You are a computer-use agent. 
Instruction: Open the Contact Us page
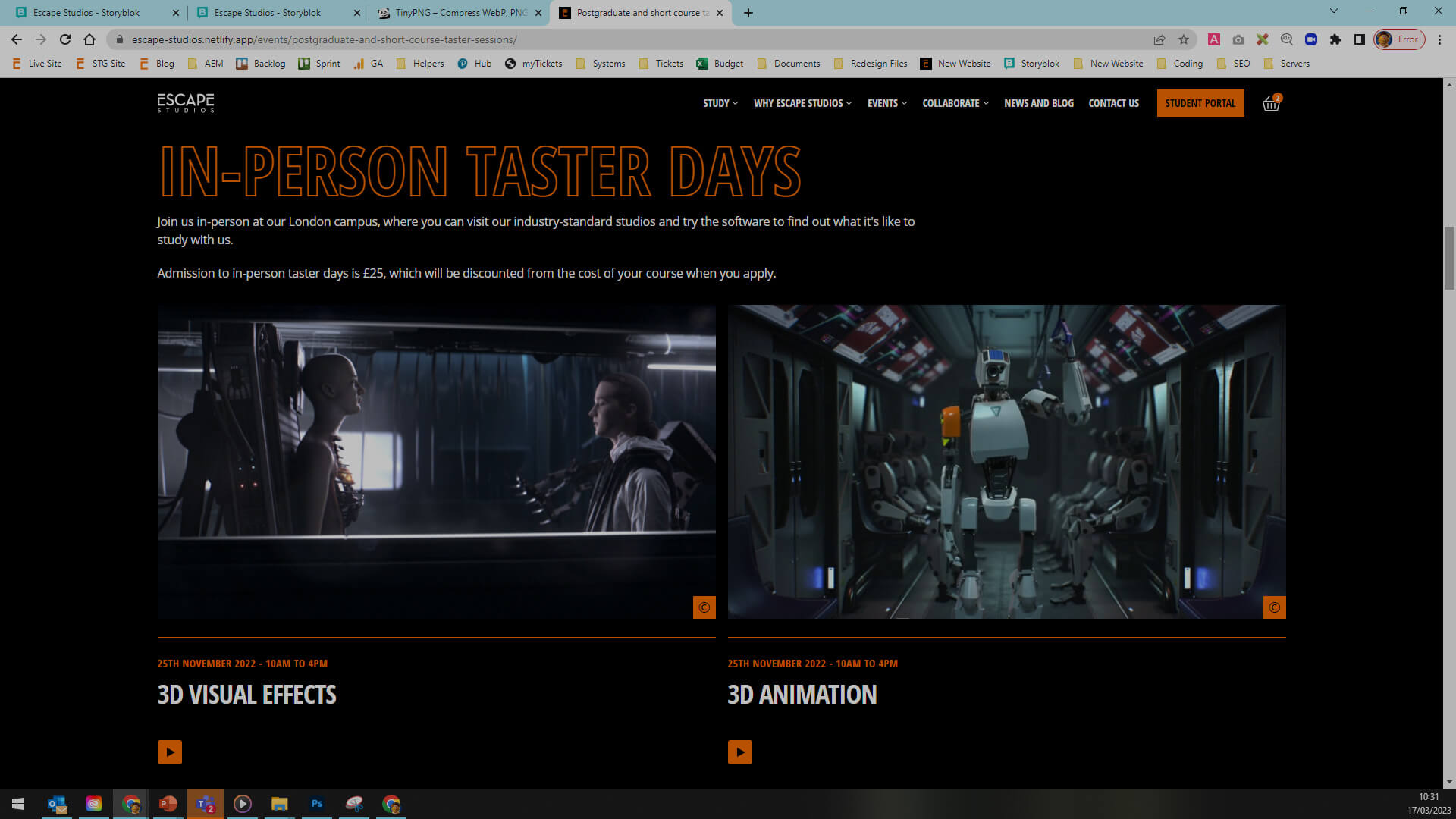click(1114, 103)
